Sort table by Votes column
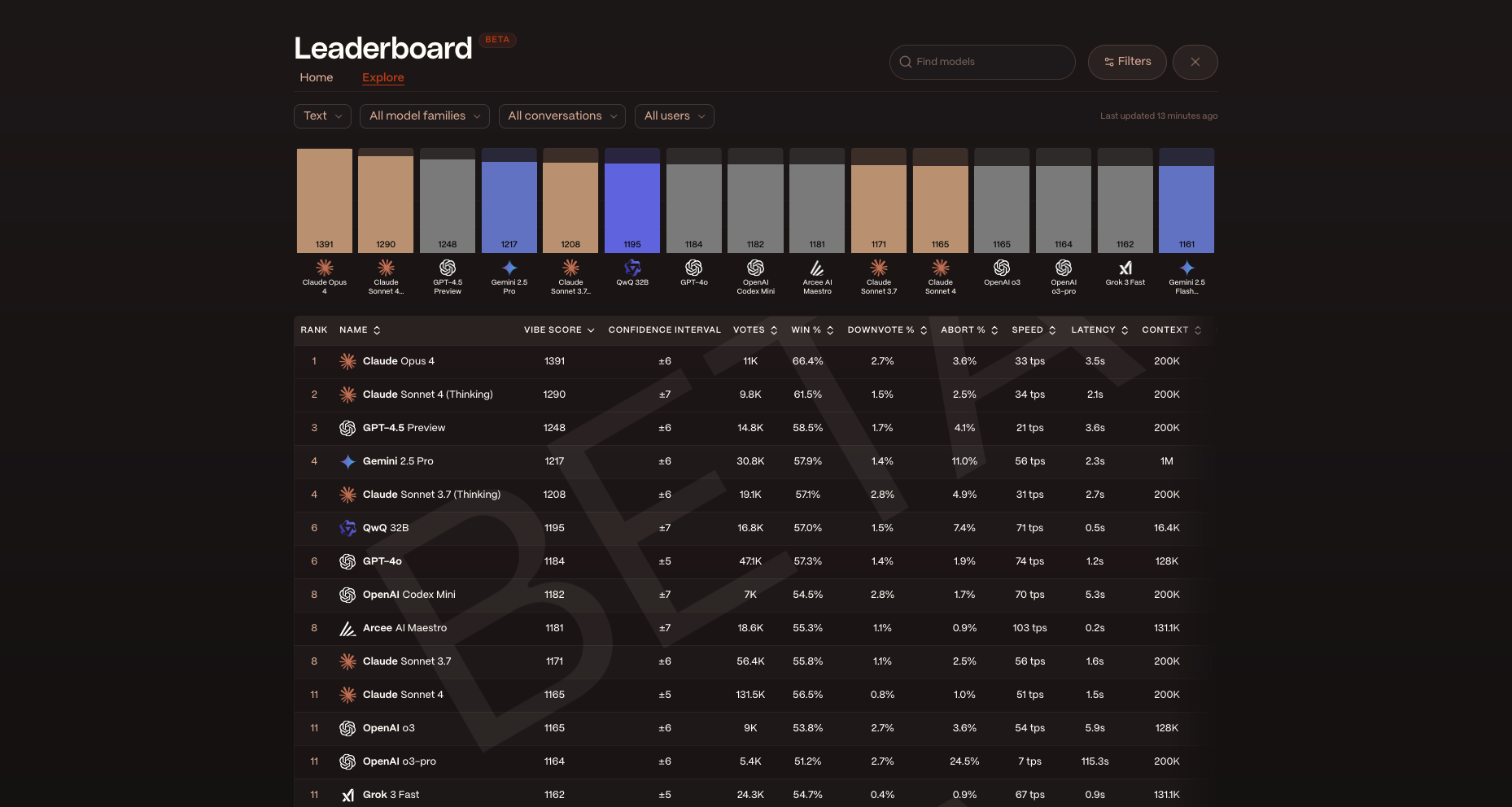 click(x=755, y=330)
